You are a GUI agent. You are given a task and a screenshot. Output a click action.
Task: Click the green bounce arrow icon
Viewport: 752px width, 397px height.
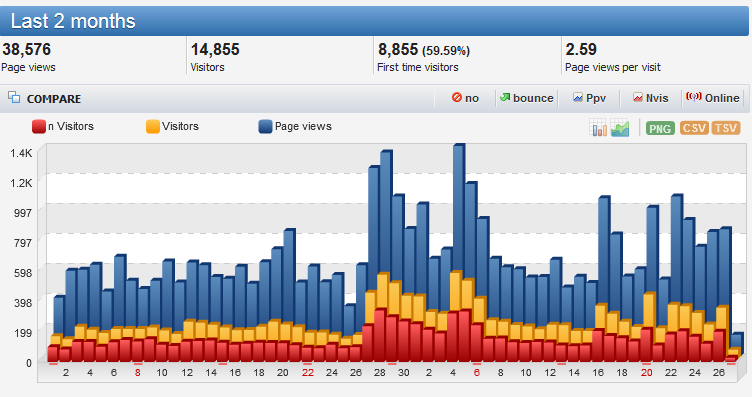[505, 97]
